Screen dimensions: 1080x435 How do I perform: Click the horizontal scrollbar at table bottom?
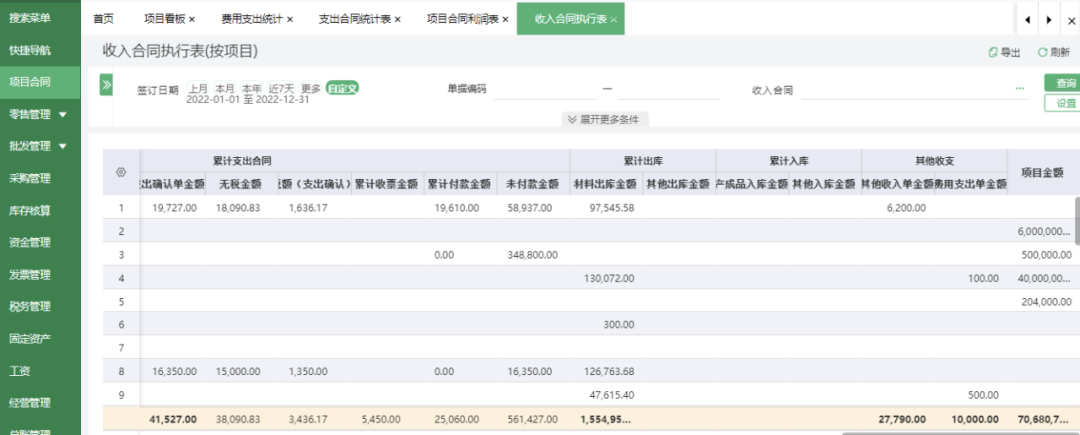[x=960, y=433]
